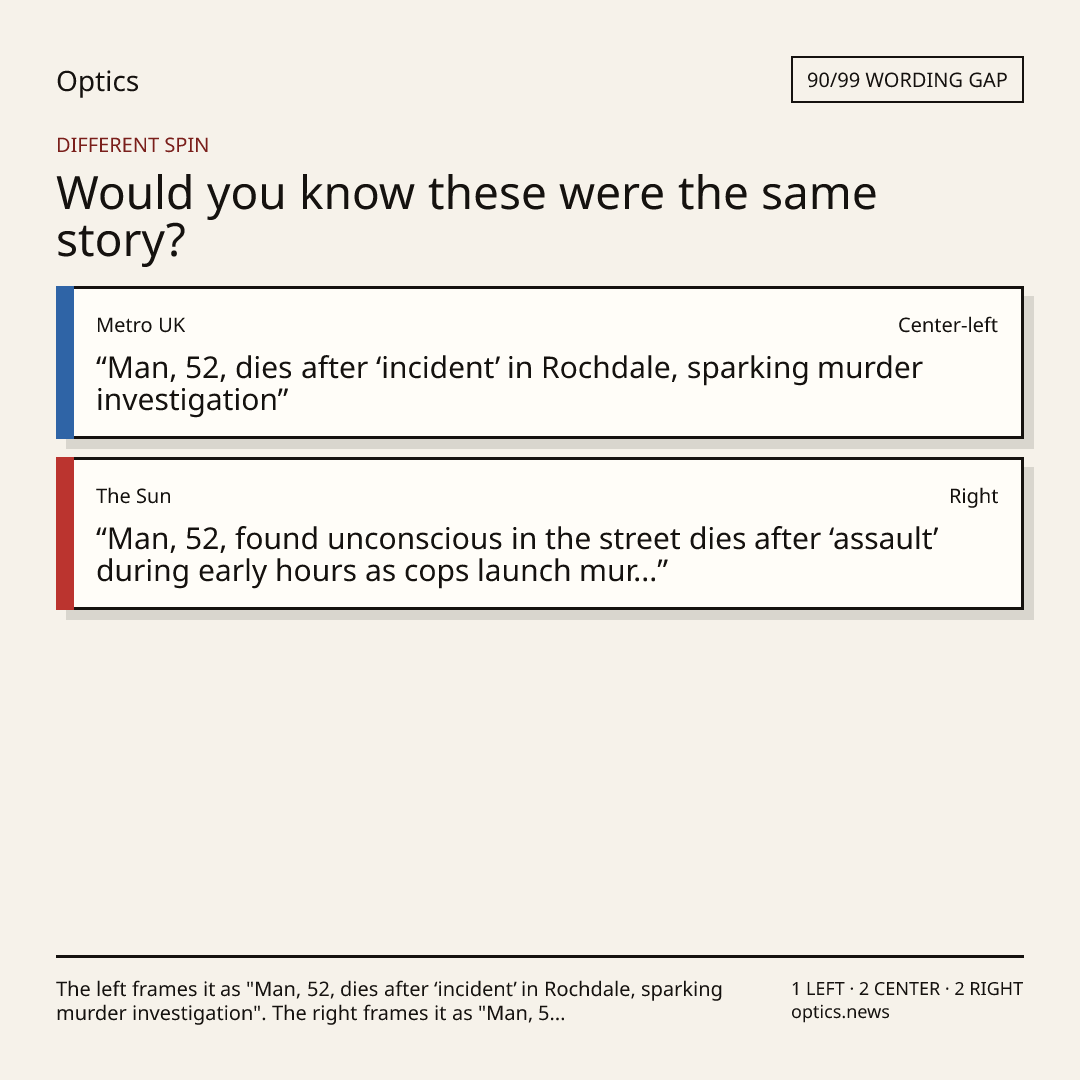This screenshot has height=1080, width=1080.
Task: Click the 1 LEFT · 2 CENTER · 2 RIGHT count
Action: (x=907, y=989)
